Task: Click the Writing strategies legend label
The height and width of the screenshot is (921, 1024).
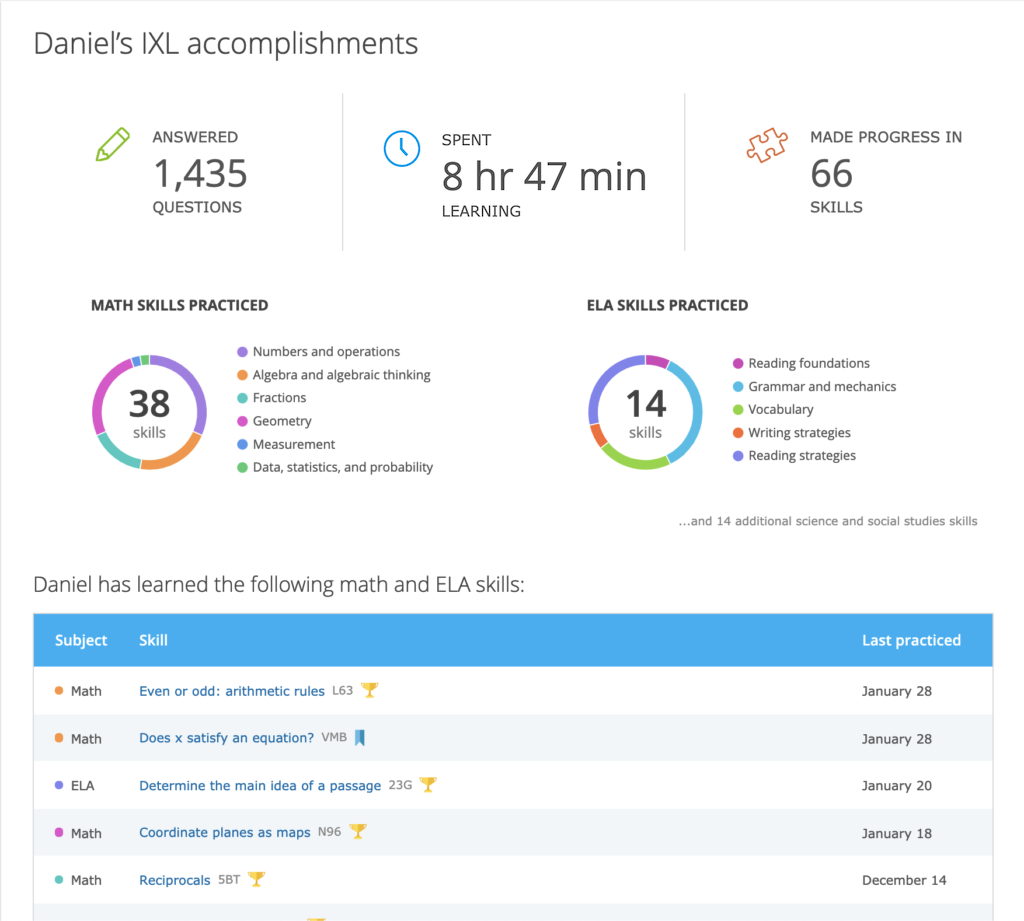Action: 799,432
